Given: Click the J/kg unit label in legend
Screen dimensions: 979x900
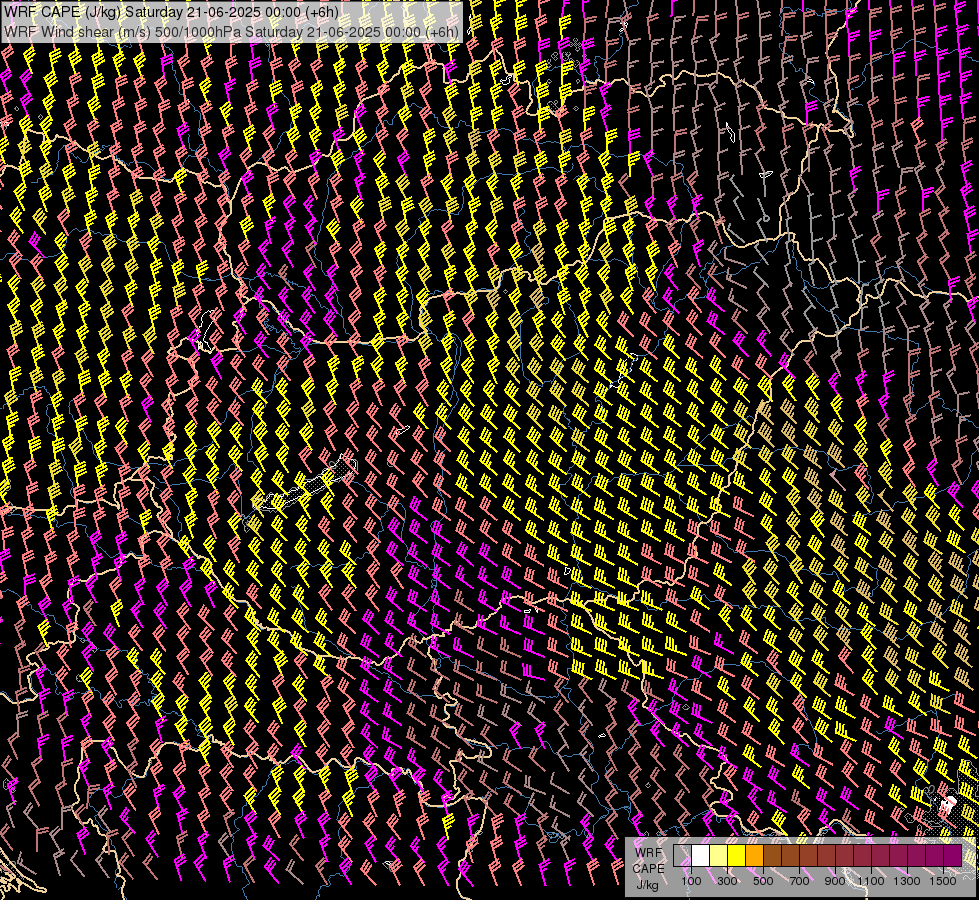Looking at the screenshot, I should coord(648,885).
